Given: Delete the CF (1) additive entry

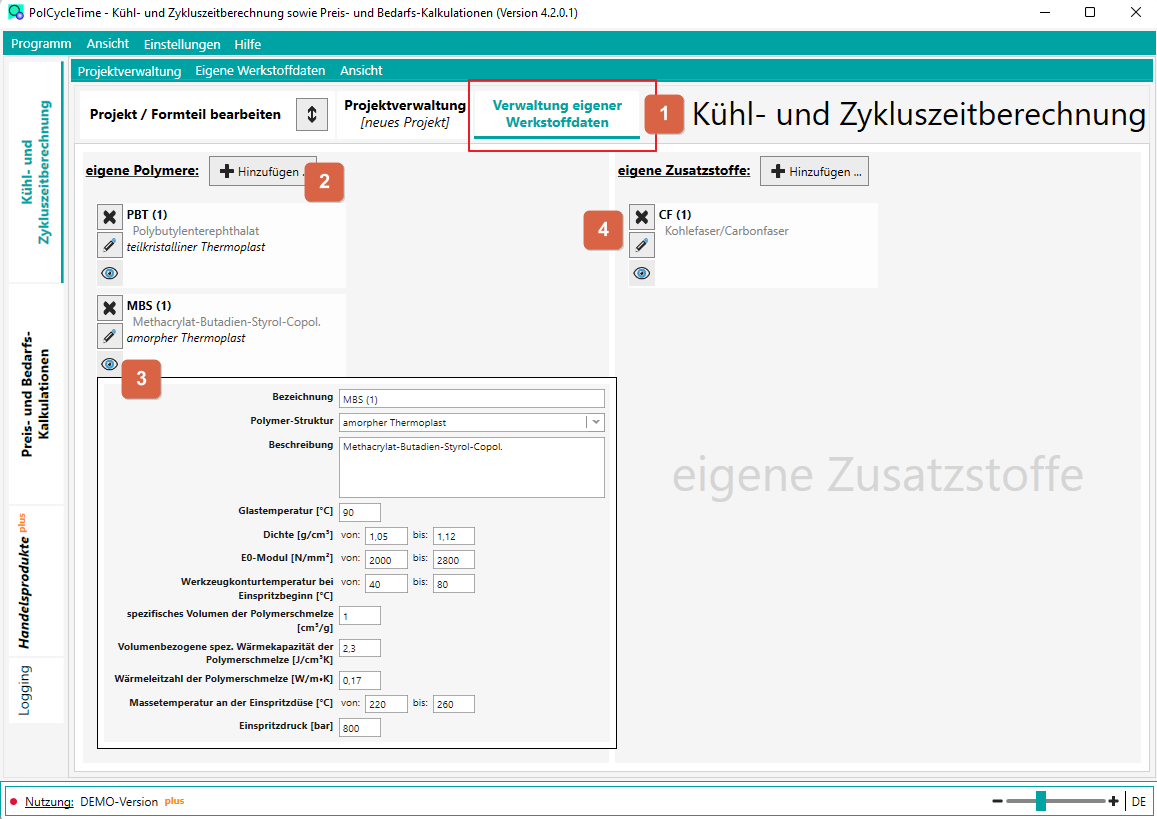Looking at the screenshot, I should [642, 217].
